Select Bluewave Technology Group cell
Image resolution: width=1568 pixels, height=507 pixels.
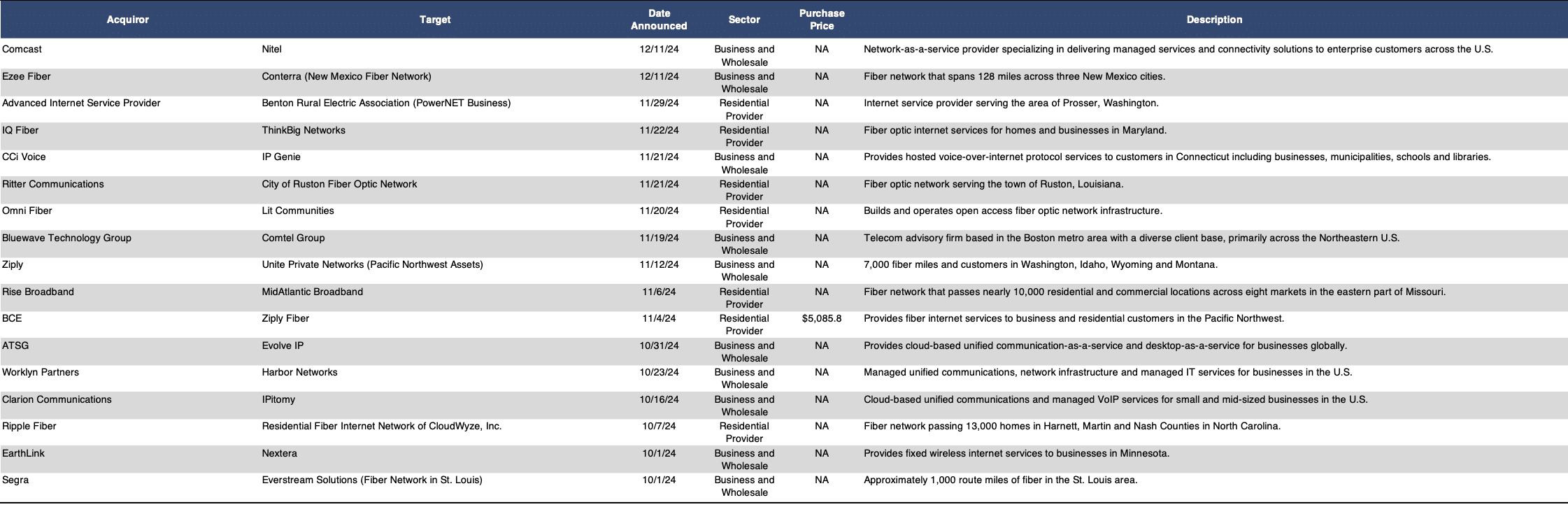point(66,238)
